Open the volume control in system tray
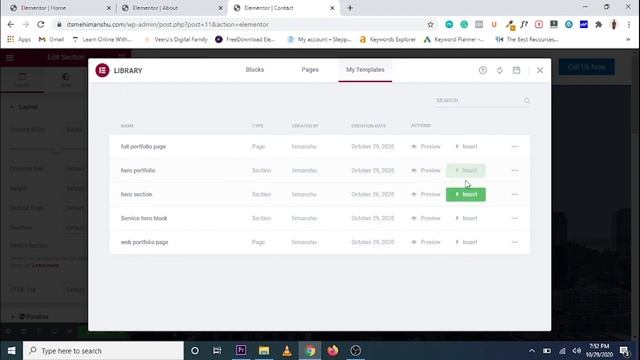This screenshot has width=640, height=360. 577,351
